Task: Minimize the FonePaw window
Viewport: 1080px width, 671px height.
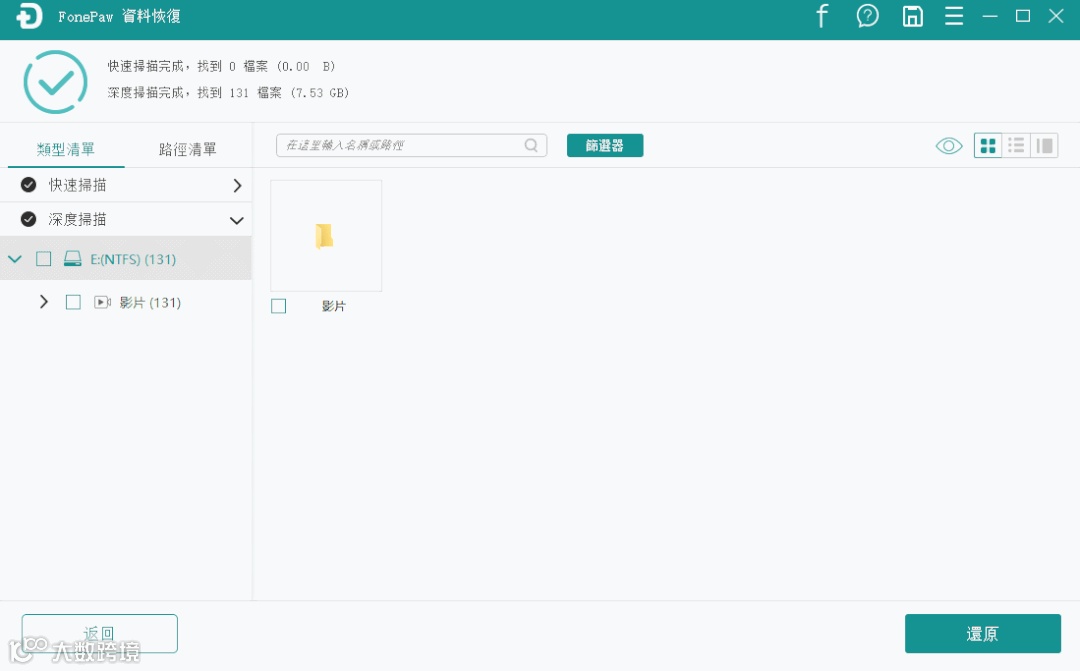Action: [x=990, y=16]
